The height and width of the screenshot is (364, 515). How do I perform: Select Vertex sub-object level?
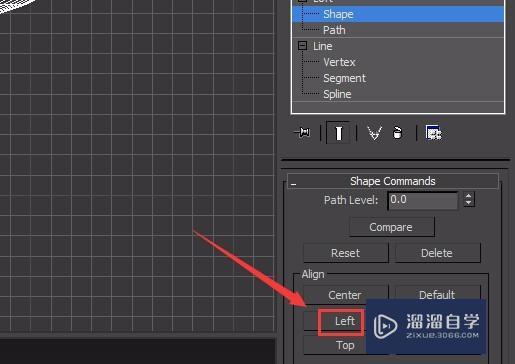[x=339, y=62]
